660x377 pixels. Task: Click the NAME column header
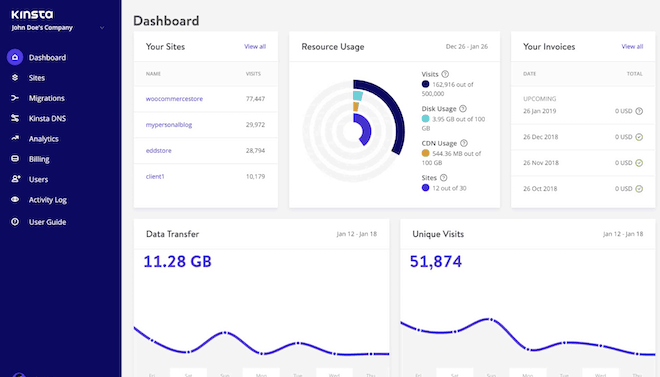(x=153, y=74)
